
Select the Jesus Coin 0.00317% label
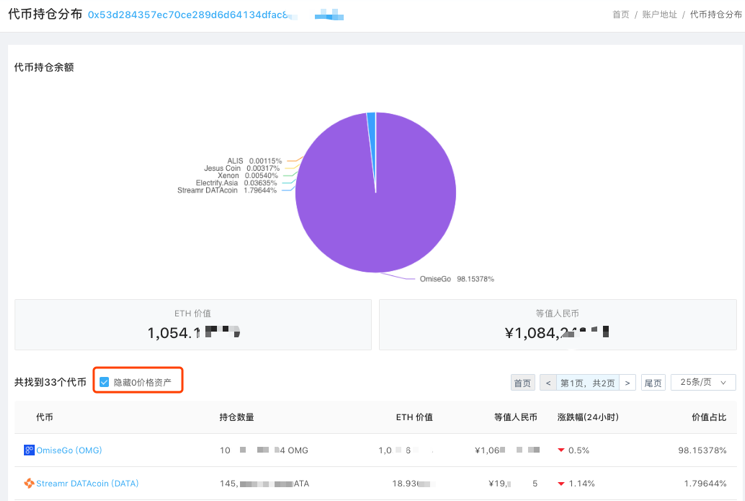(x=242, y=168)
